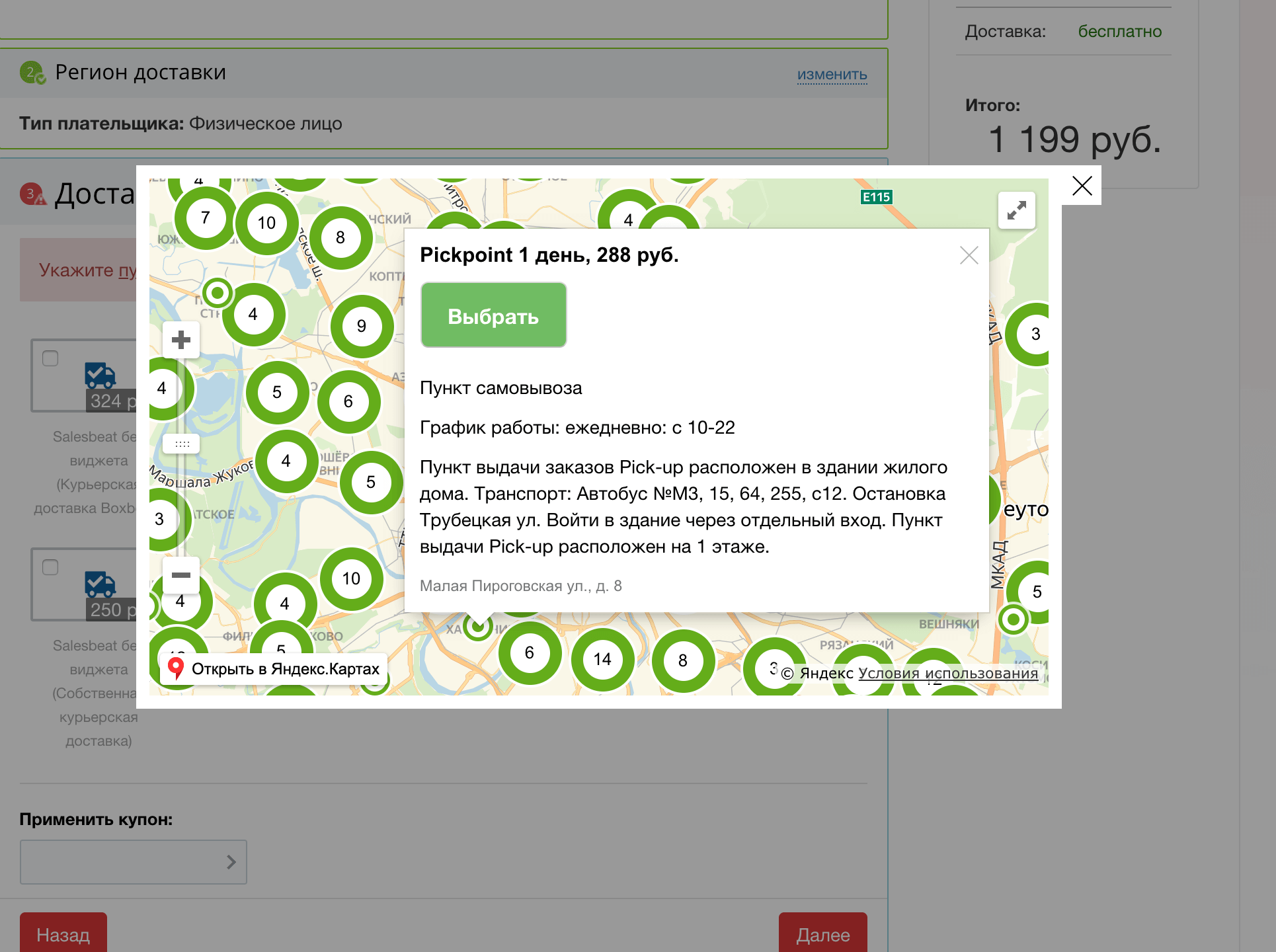Click the cluster marker with 14 points
The image size is (1276, 952).
pos(602,659)
